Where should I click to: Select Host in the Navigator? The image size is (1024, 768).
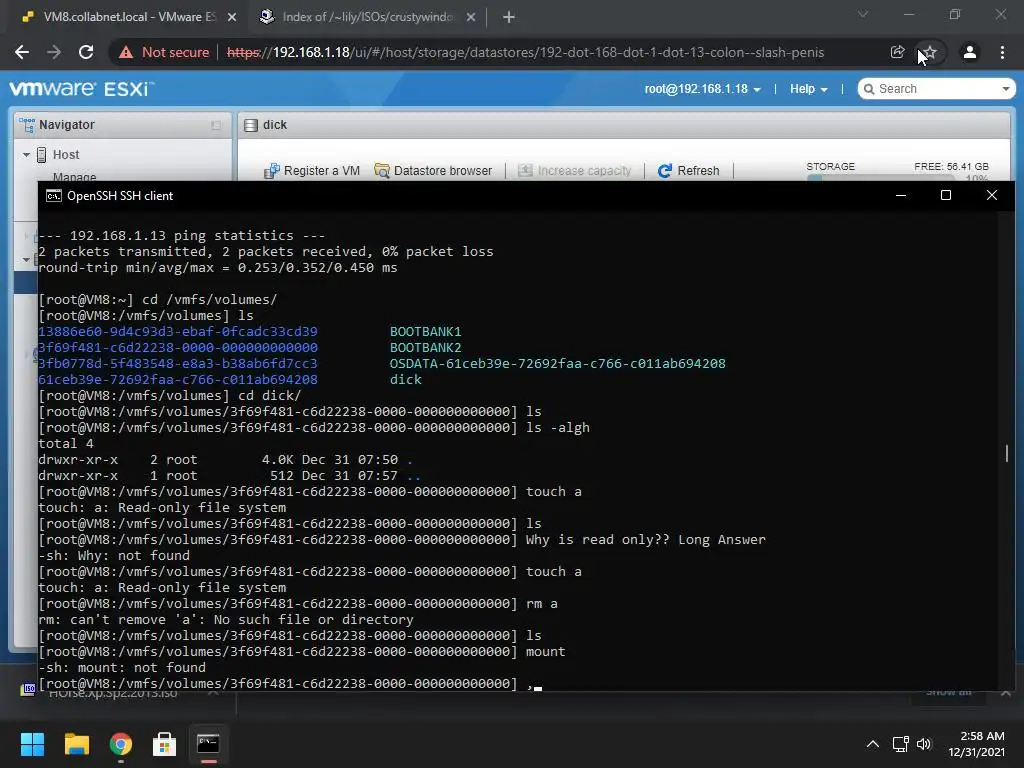pos(65,155)
